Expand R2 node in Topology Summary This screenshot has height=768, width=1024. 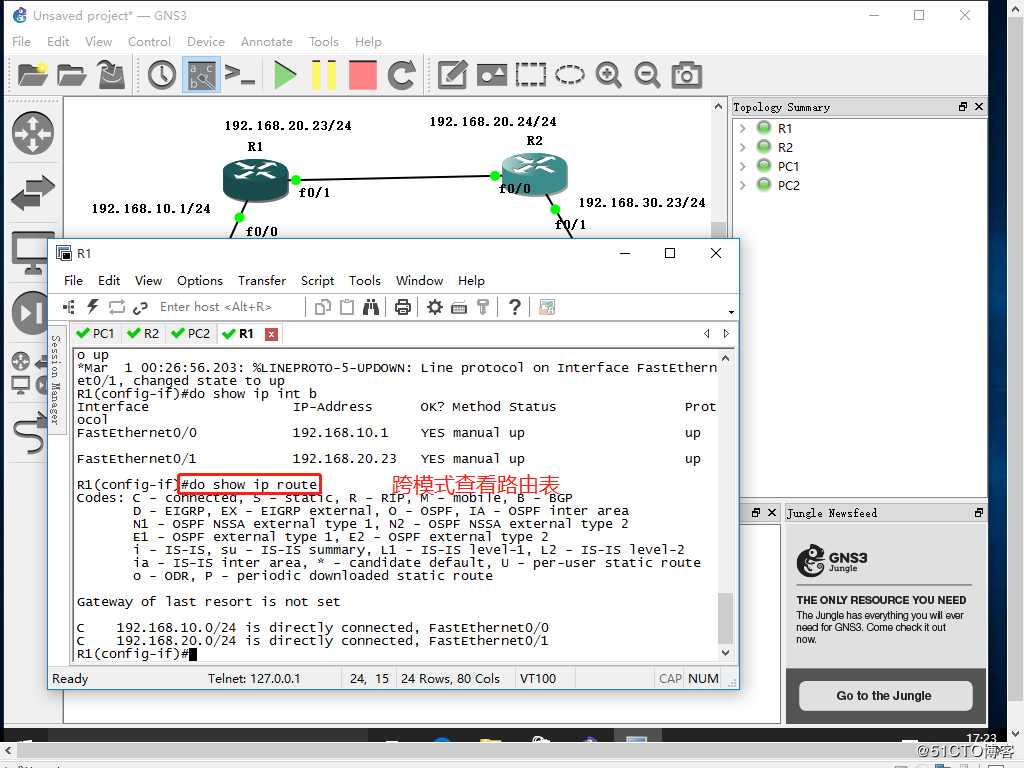pyautogui.click(x=742, y=147)
